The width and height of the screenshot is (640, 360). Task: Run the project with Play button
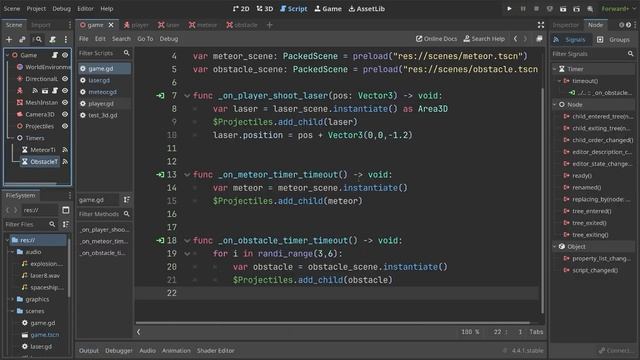click(509, 9)
